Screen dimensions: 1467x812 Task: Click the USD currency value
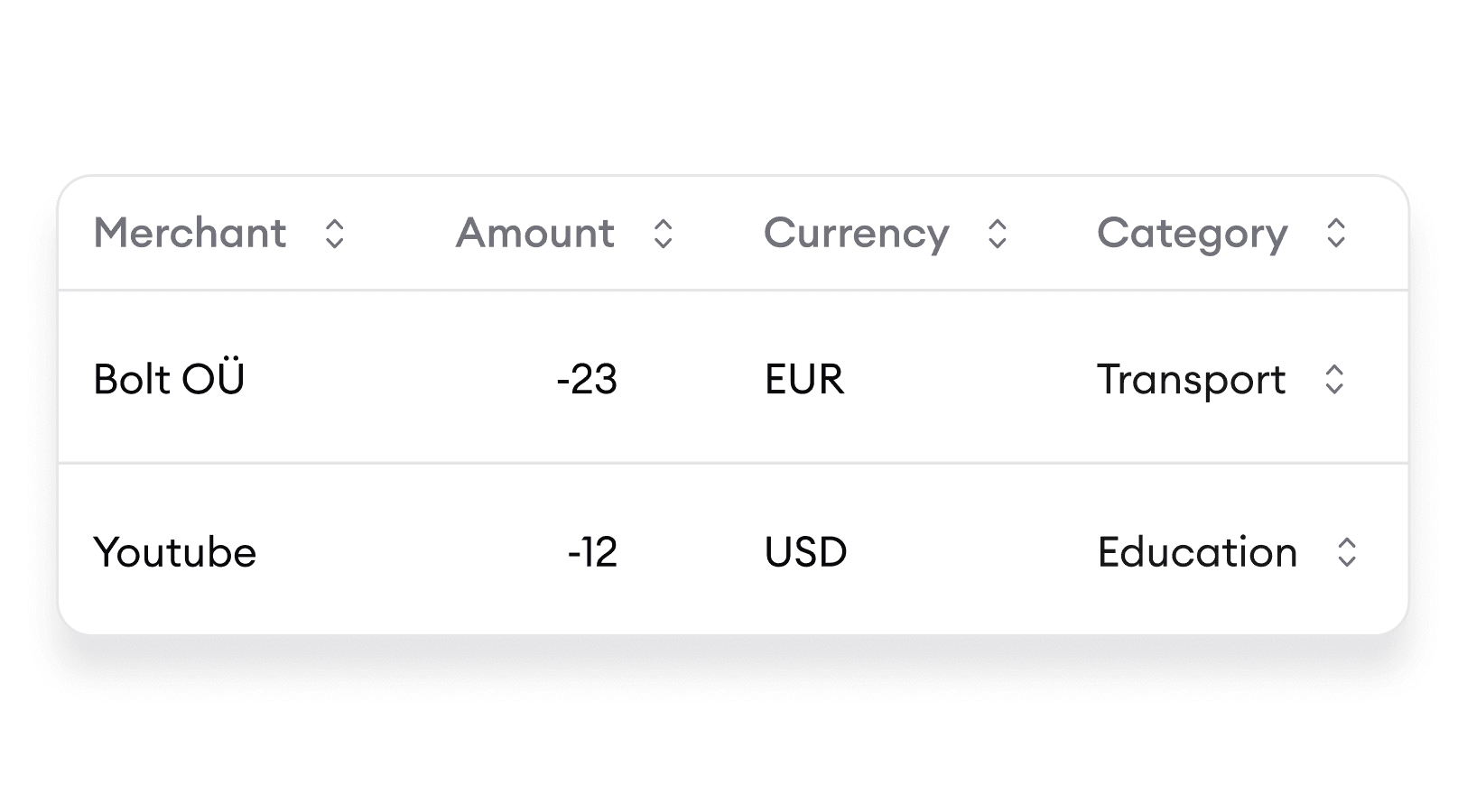[x=805, y=551]
